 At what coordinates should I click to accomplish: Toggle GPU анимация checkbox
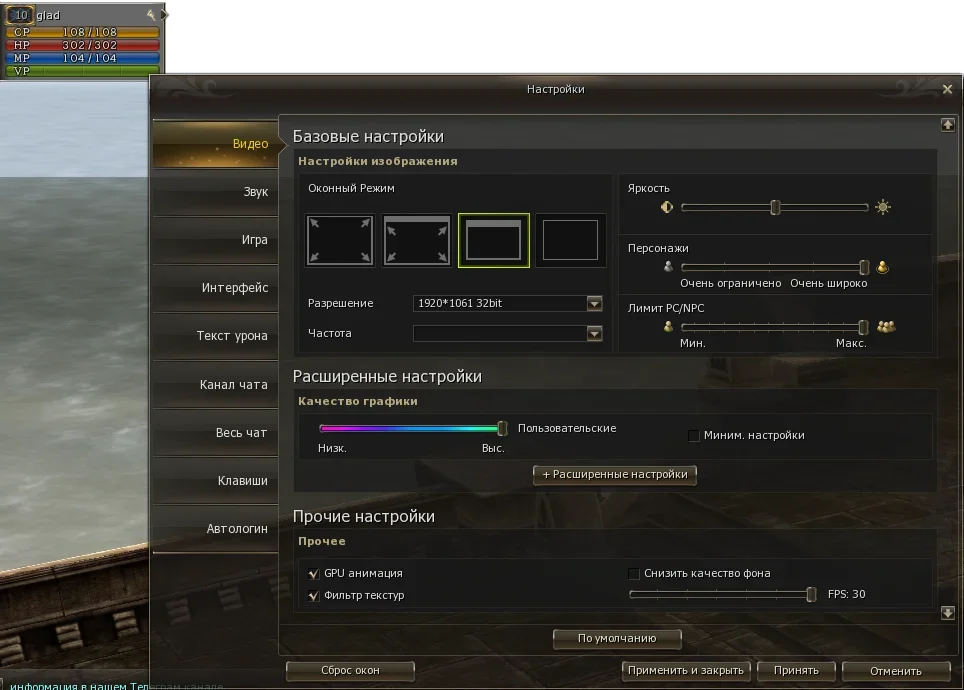[x=314, y=573]
